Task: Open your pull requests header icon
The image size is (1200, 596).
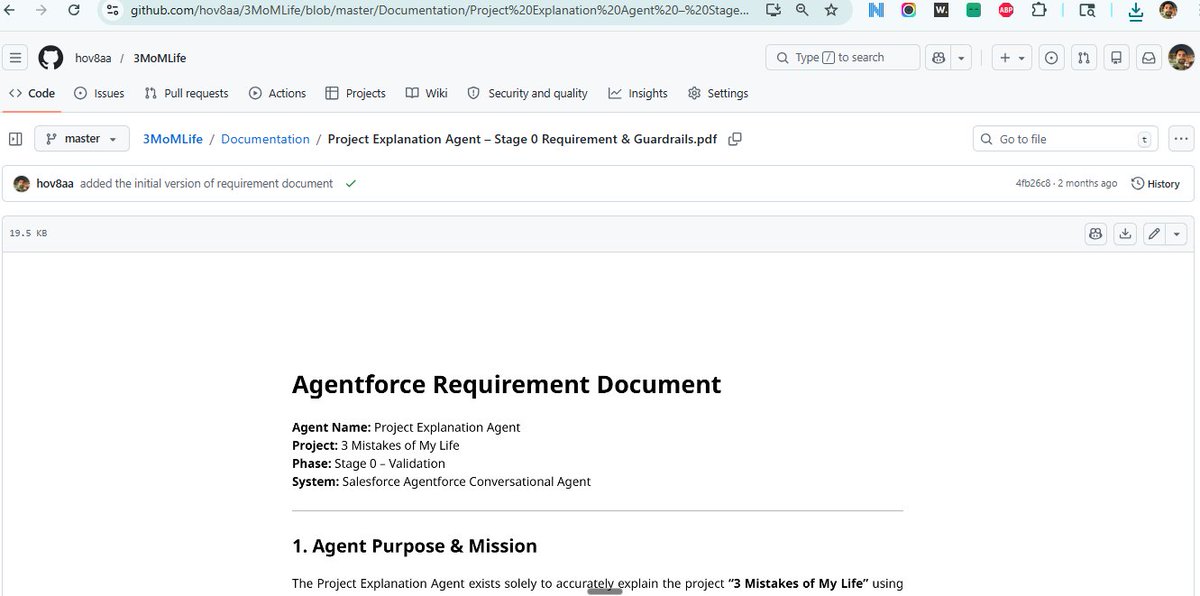Action: click(1084, 58)
